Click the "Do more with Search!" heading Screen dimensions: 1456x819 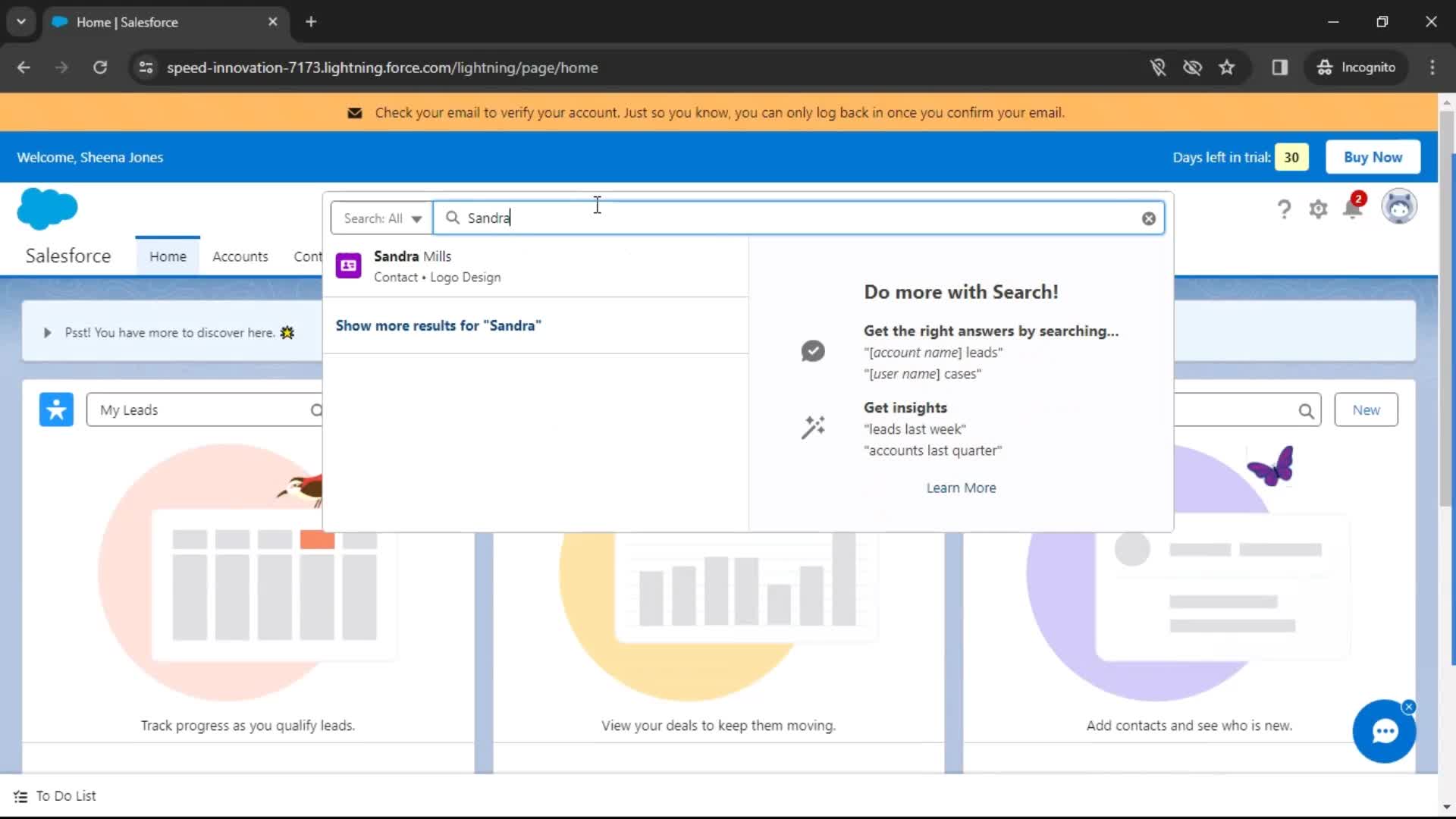pyautogui.click(x=961, y=292)
